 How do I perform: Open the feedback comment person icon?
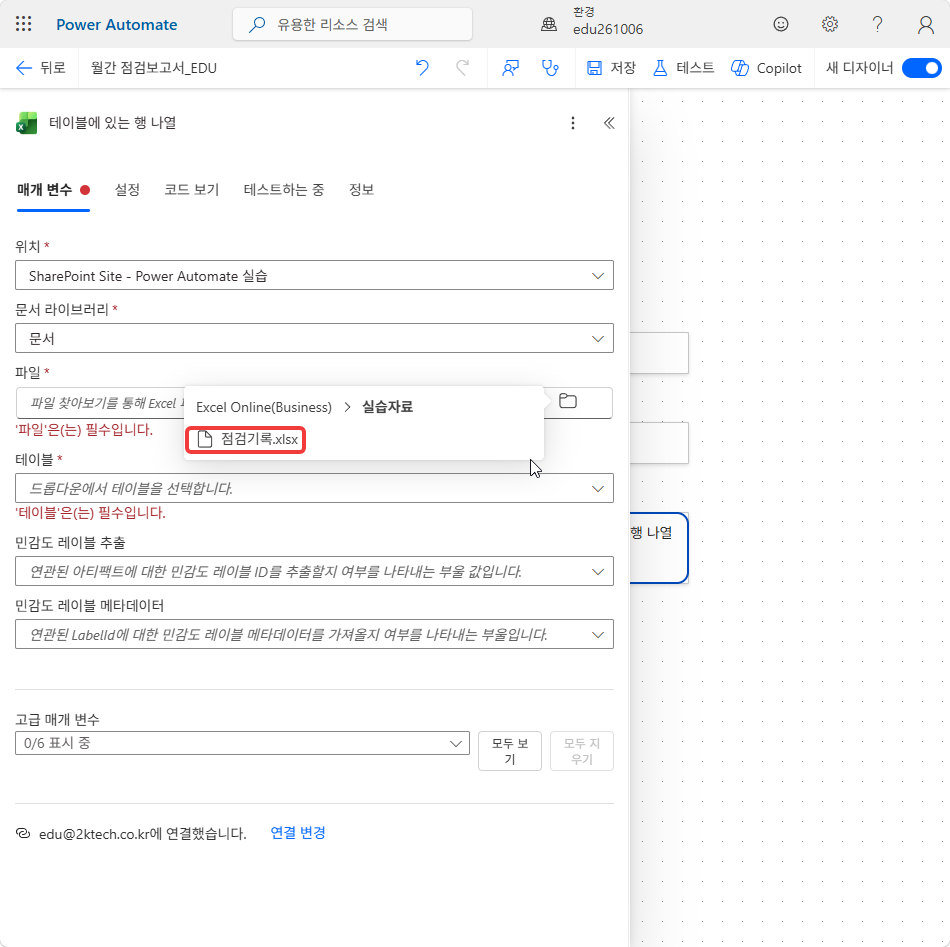click(x=510, y=68)
